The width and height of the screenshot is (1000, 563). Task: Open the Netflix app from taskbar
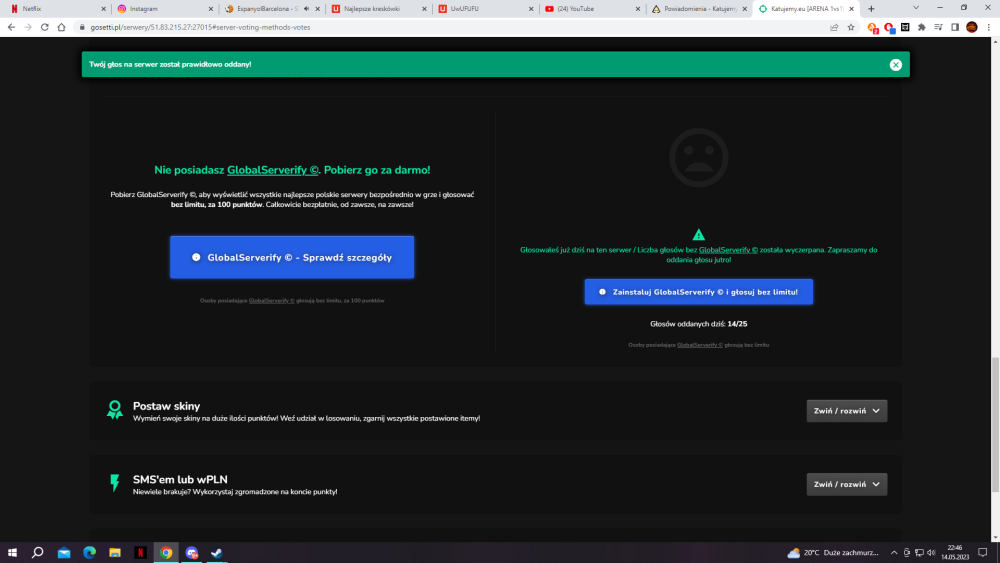pyautogui.click(x=140, y=553)
